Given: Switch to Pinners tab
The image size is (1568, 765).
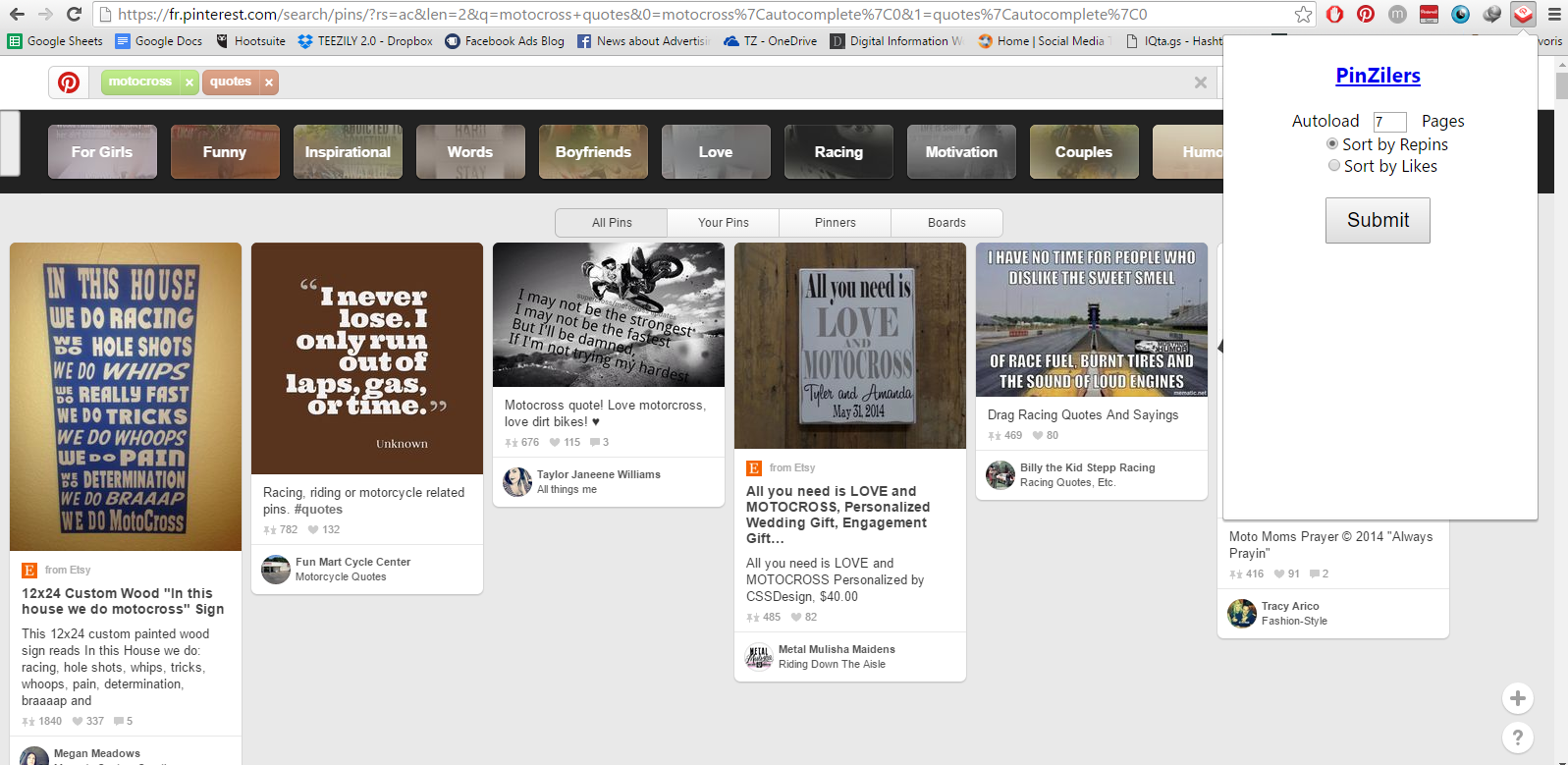Looking at the screenshot, I should 836,223.
